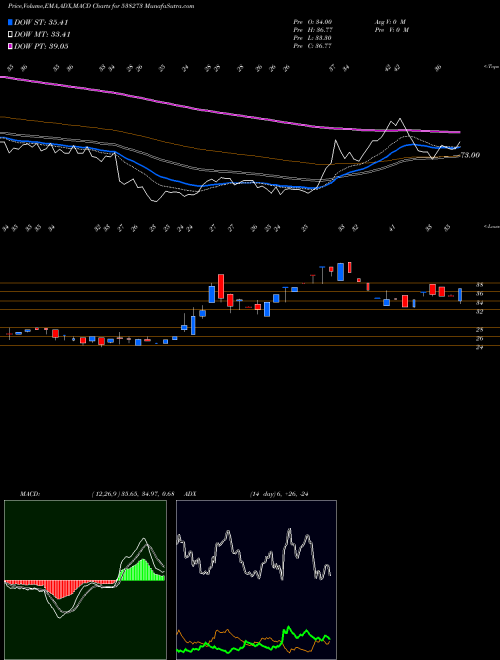Click the 24 price axis label
Image resolution: width=500 pixels, height=660 pixels.
479,347
